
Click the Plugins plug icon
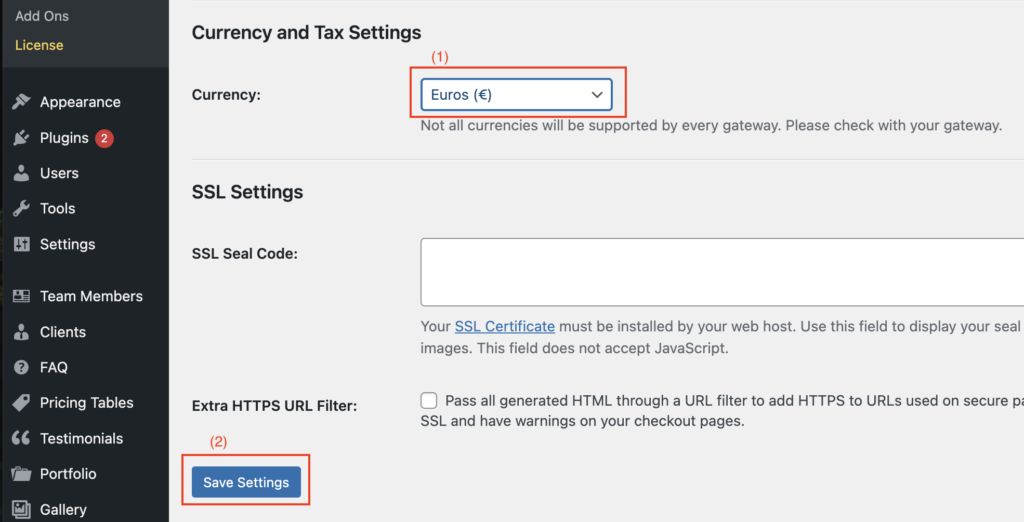pos(21,138)
